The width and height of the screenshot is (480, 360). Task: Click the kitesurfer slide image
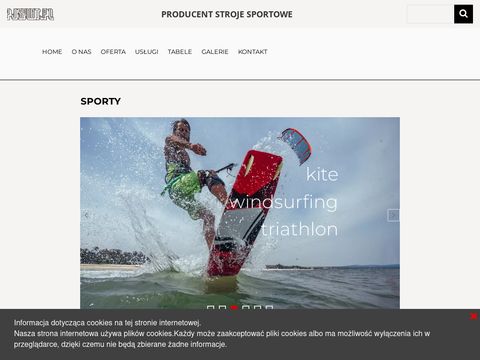point(240,213)
